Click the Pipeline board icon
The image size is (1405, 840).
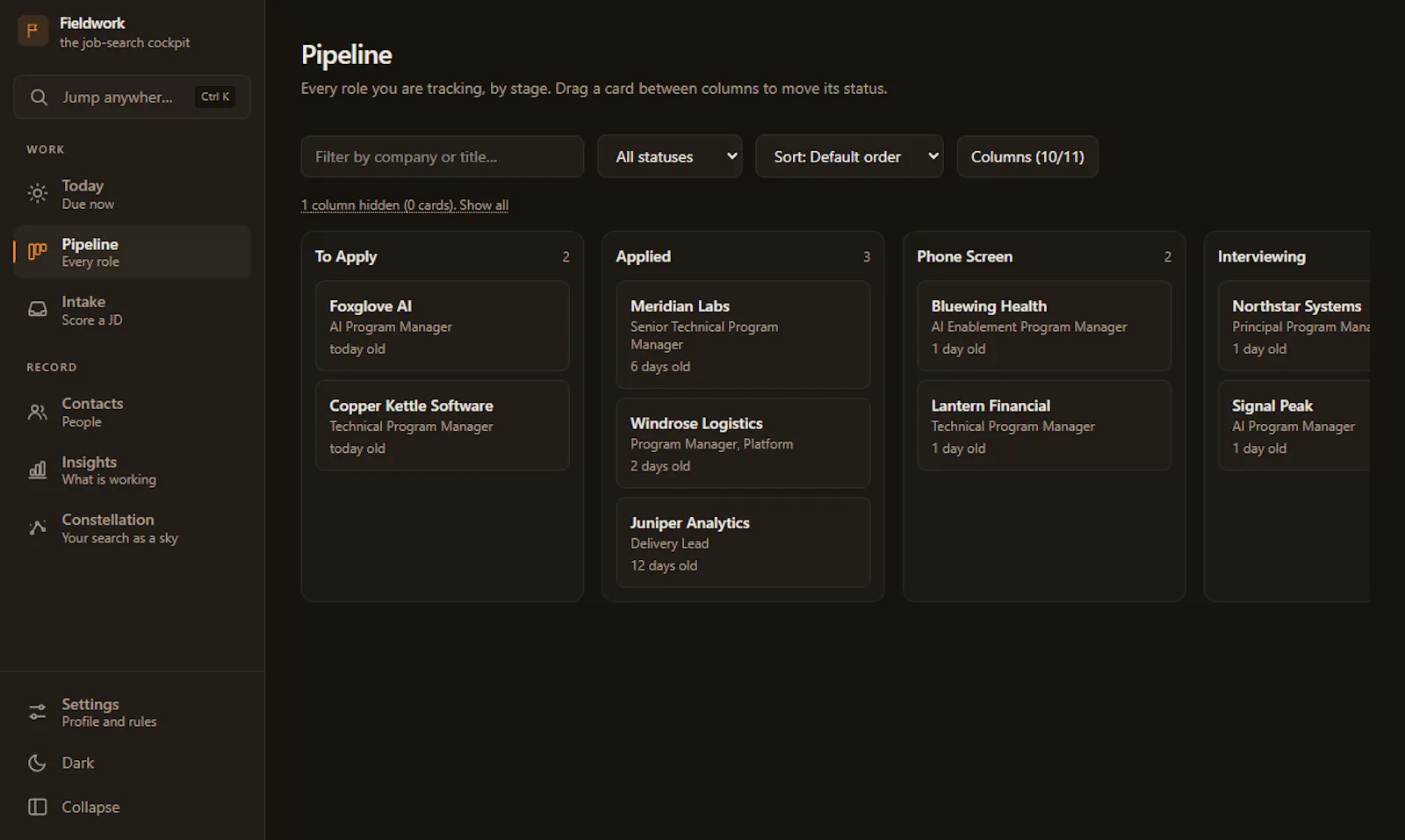(37, 252)
